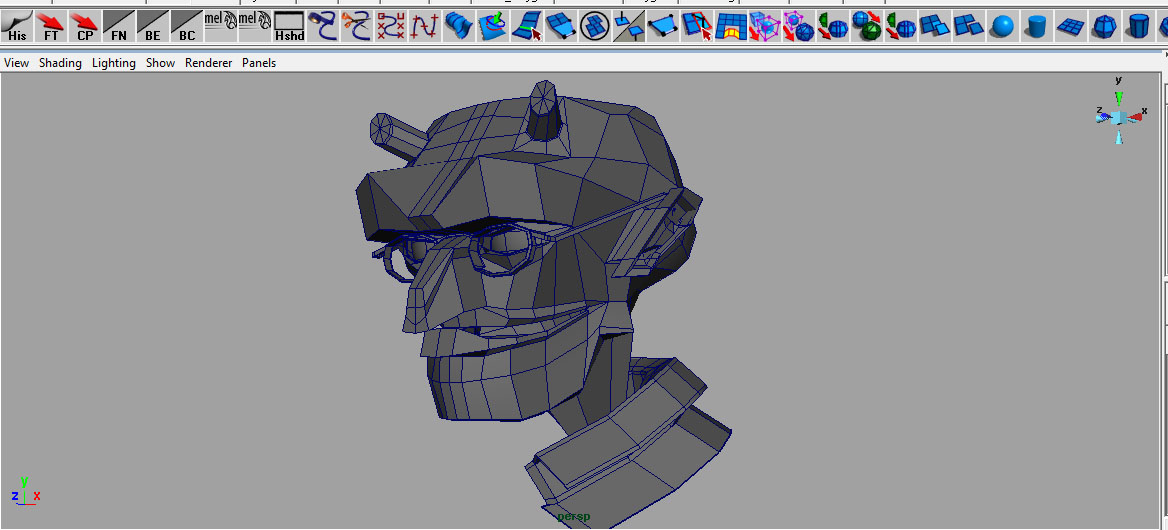Click the wavy Loft surface icon

[x=459, y=26]
